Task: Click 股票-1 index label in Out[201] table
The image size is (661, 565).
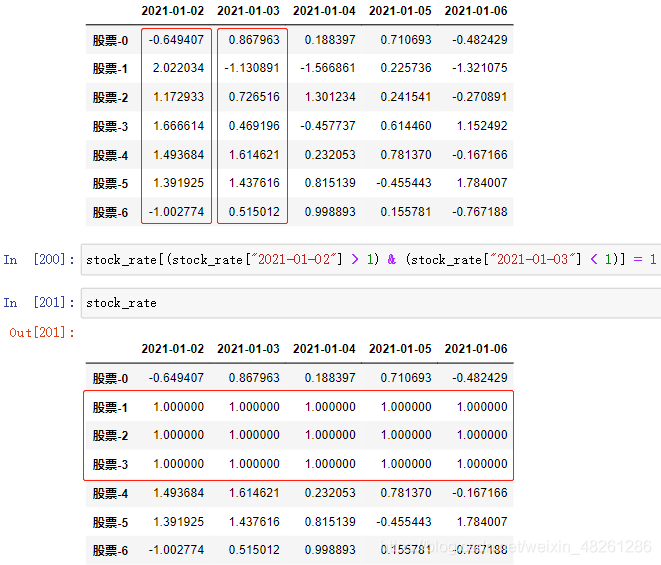Action: tap(110, 407)
